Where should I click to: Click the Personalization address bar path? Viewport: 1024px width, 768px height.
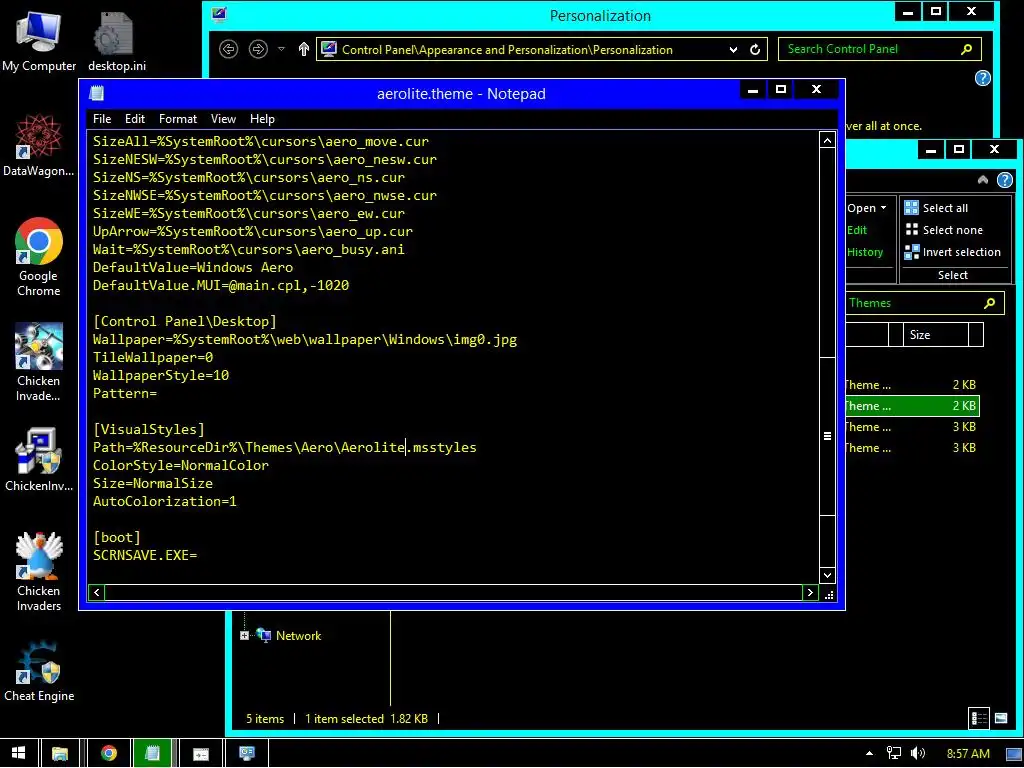[x=507, y=50]
